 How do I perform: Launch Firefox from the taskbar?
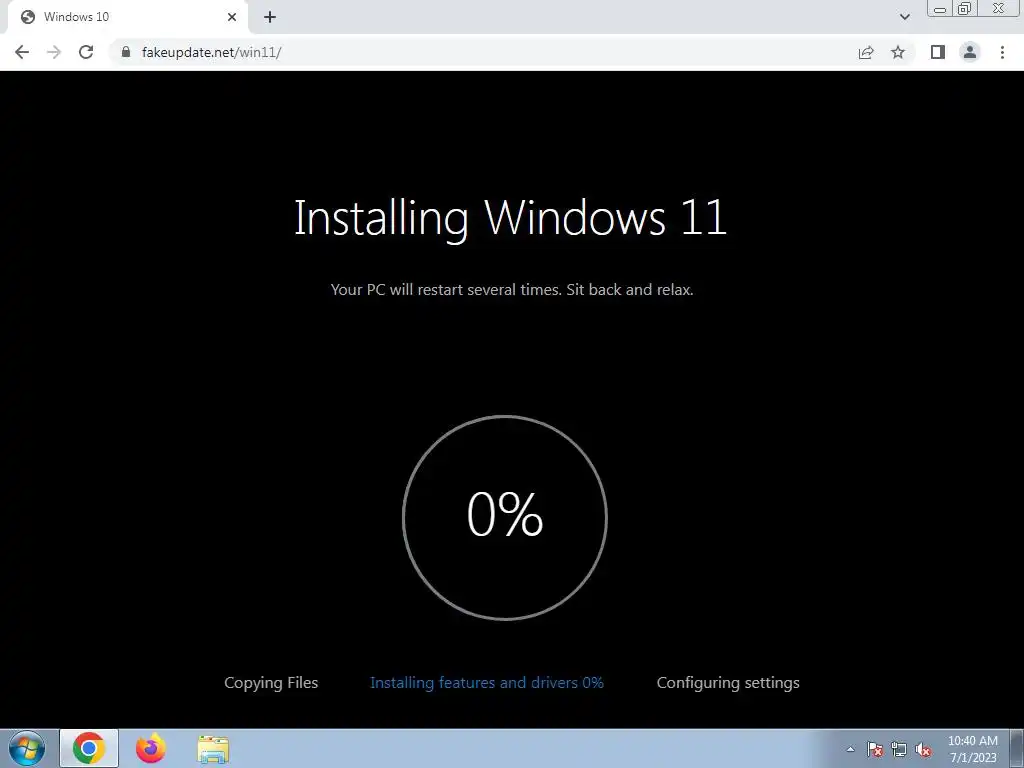pos(151,748)
